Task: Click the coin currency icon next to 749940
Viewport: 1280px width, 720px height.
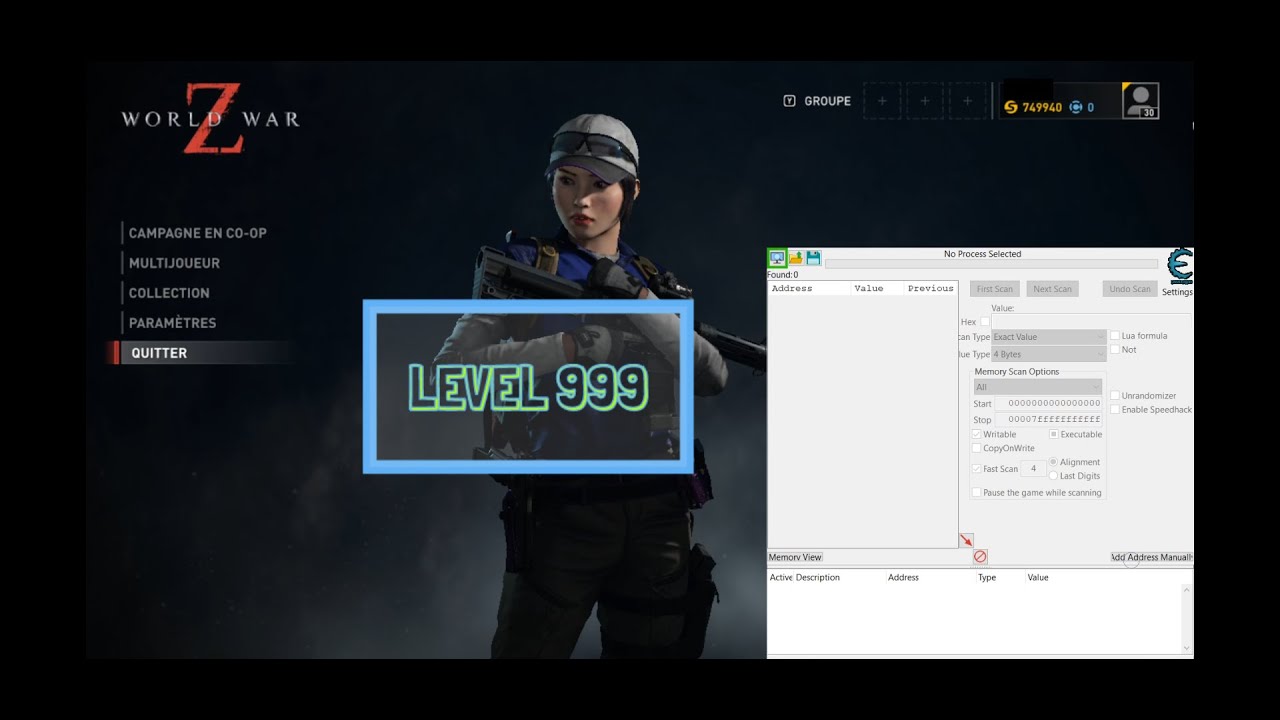Action: 1011,107
